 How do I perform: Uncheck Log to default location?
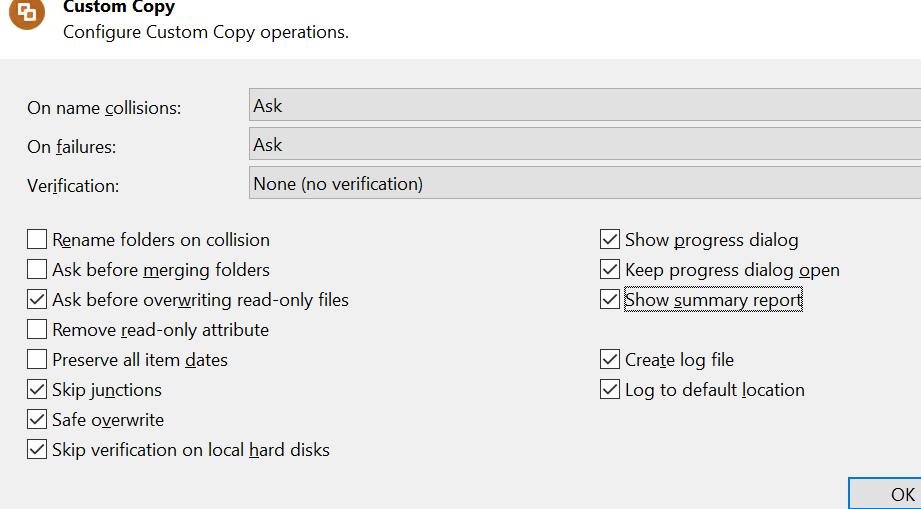point(610,390)
